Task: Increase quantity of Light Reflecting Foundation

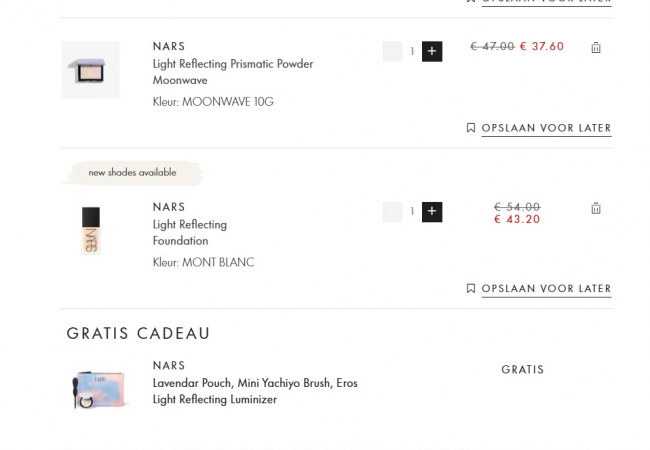Action: [432, 212]
